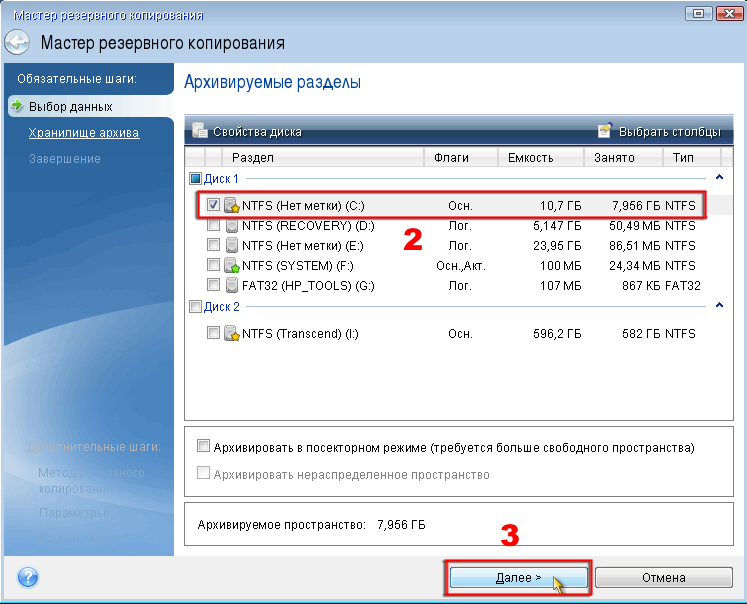Click the choose columns icon
This screenshot has width=747, height=604.
point(605,131)
